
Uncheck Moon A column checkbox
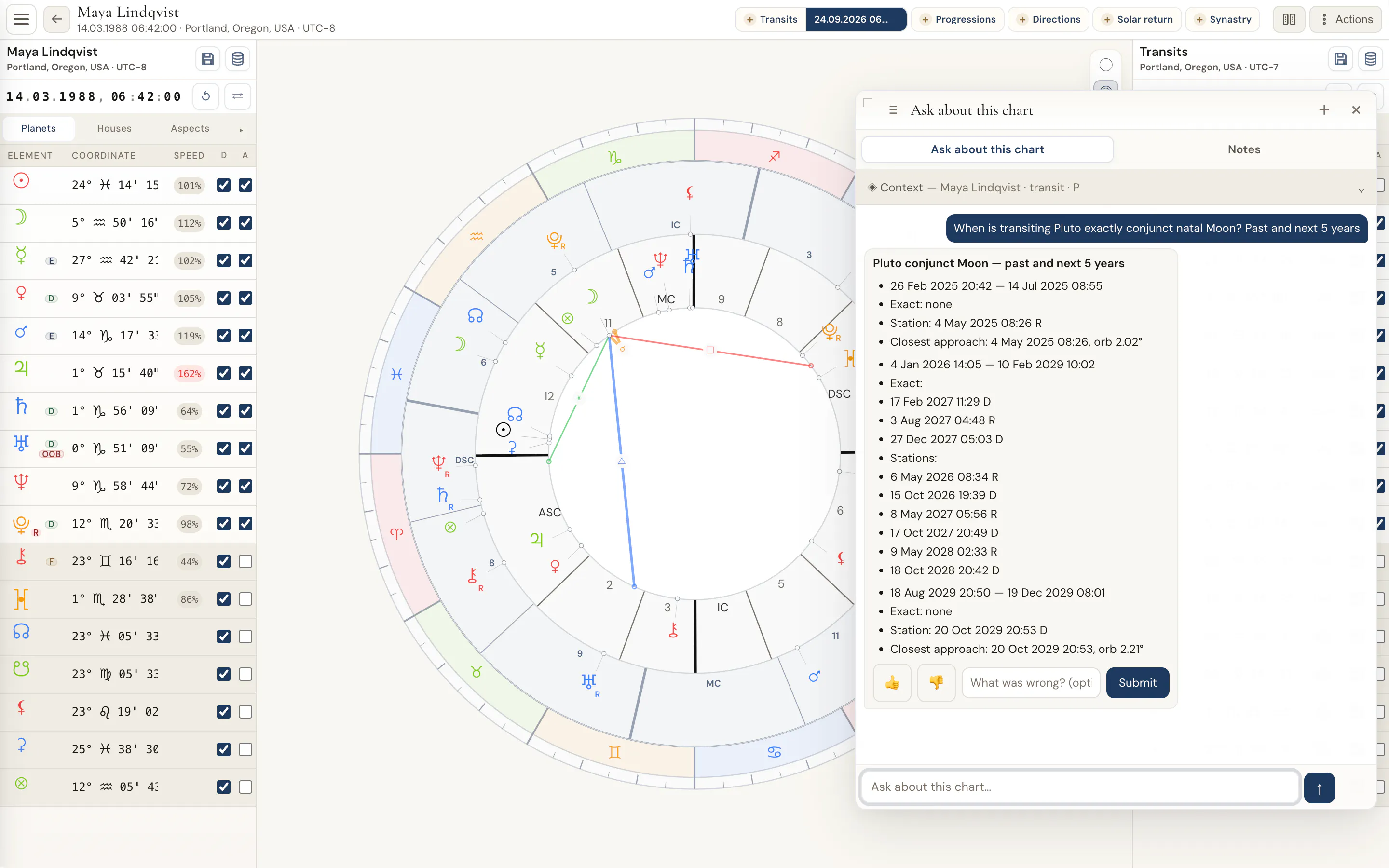click(x=245, y=223)
